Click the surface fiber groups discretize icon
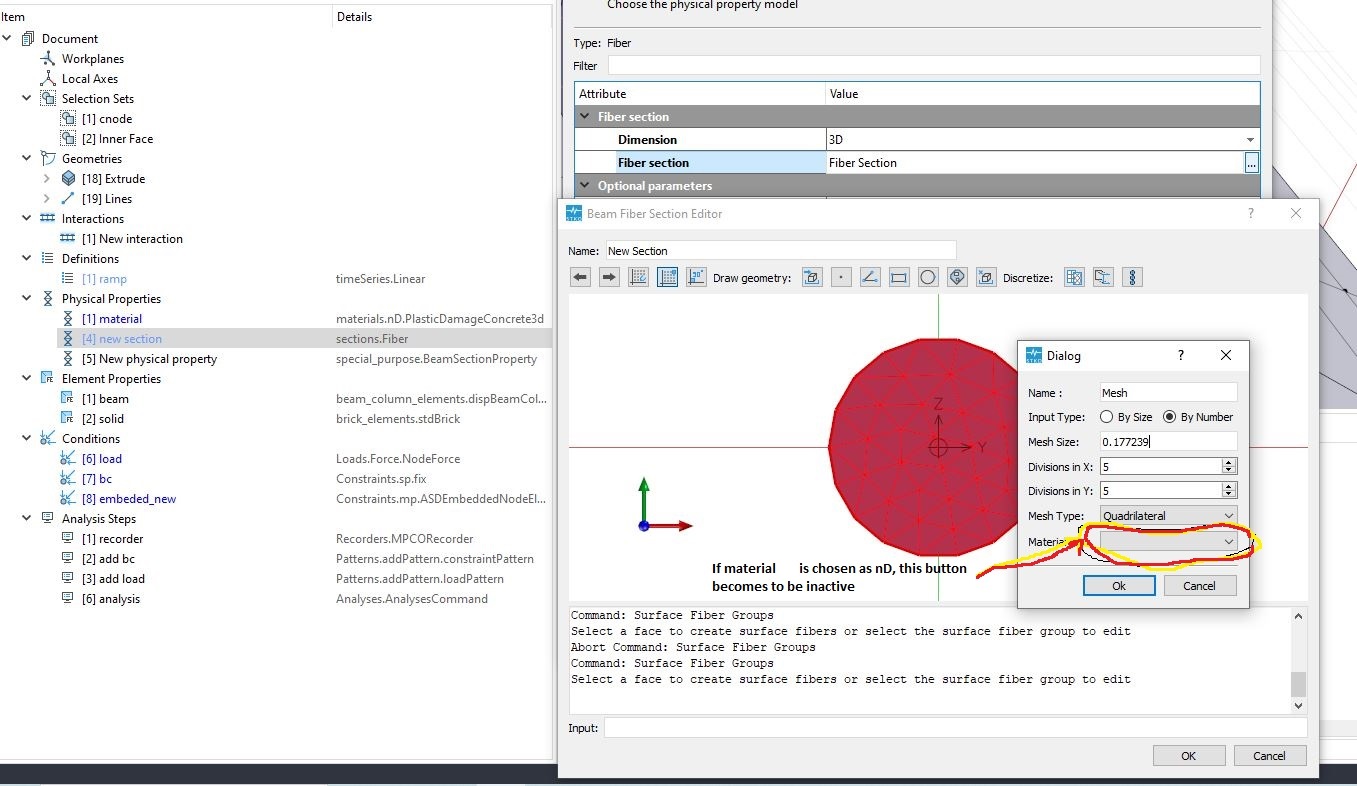 (1075, 277)
